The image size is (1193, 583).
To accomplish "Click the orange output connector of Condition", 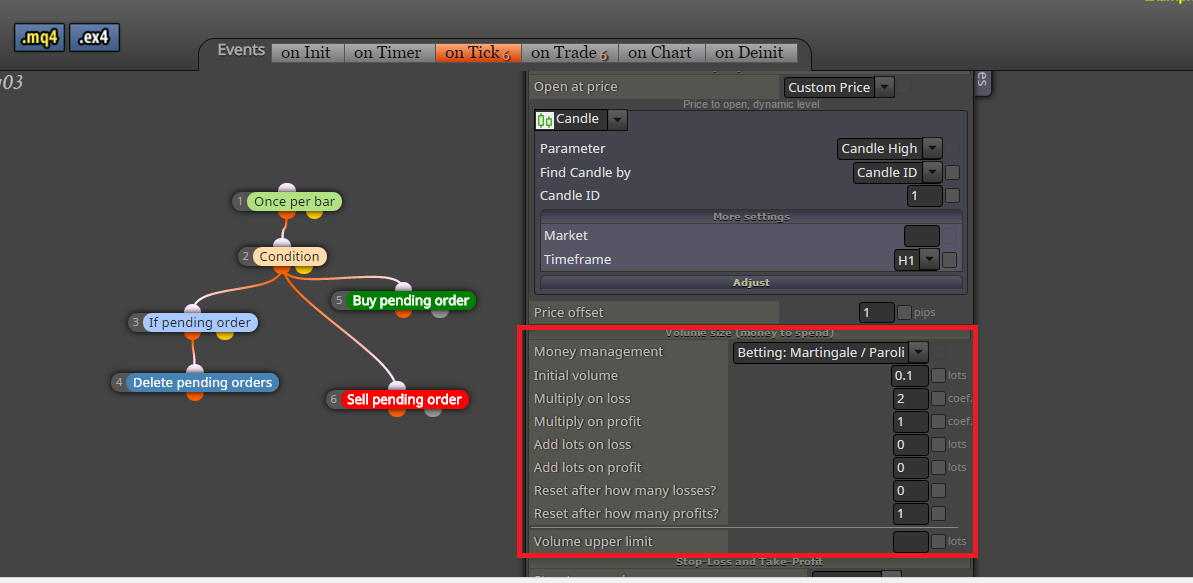I will (282, 269).
